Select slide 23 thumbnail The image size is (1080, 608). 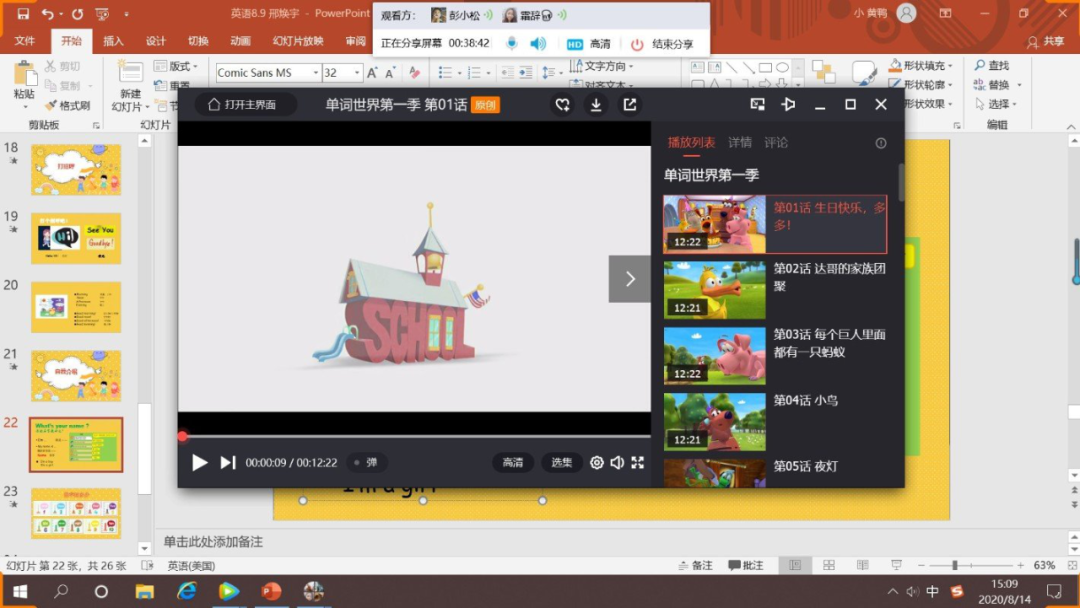click(x=76, y=513)
